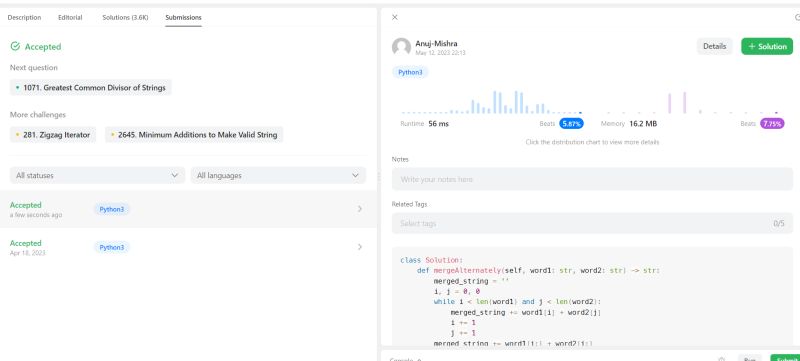Click Anuj-Mishra's profile avatar
The image size is (800, 361).
tap(401, 47)
